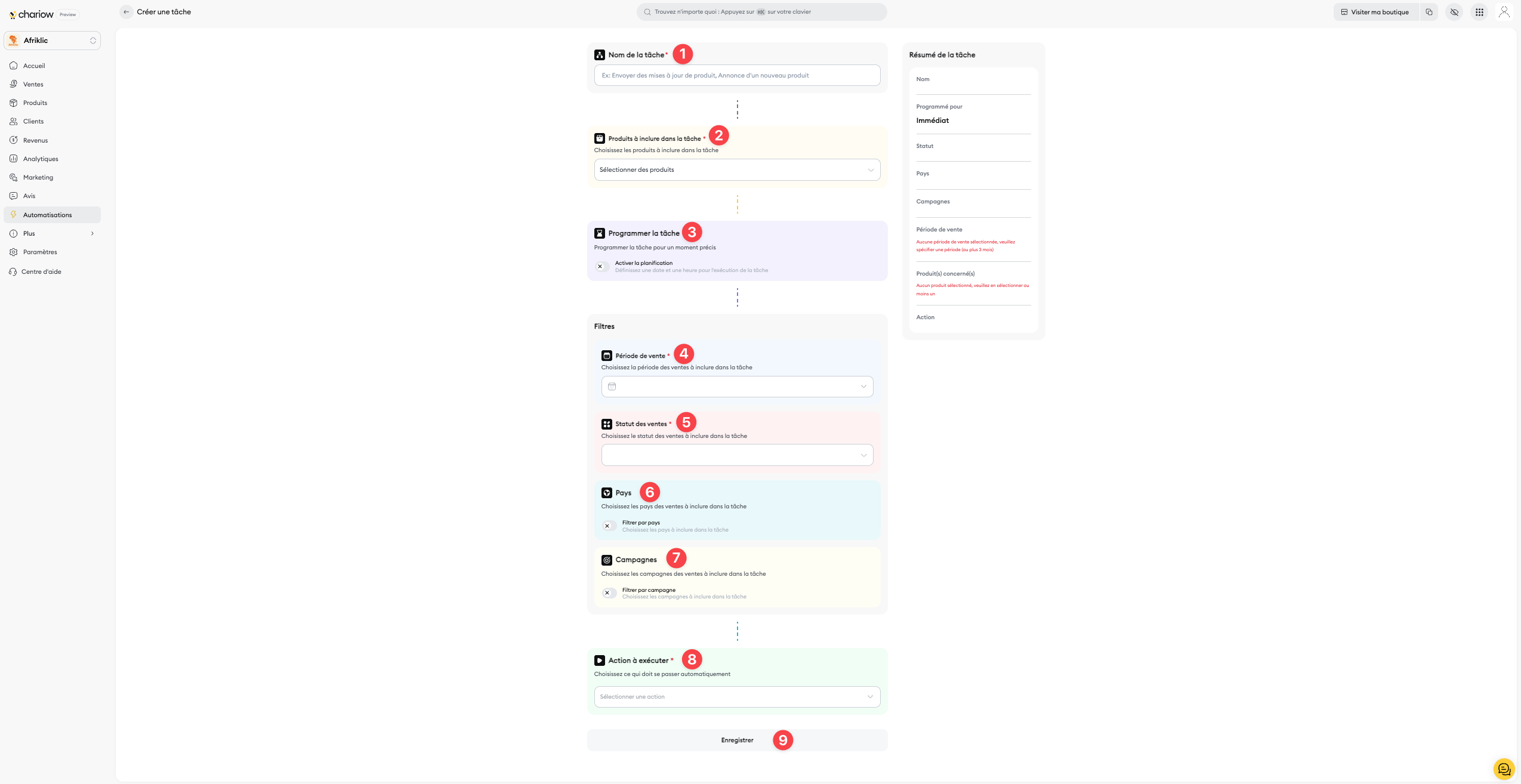
Task: Toggle the Filtrer par campagne switch
Action: pyautogui.click(x=609, y=593)
